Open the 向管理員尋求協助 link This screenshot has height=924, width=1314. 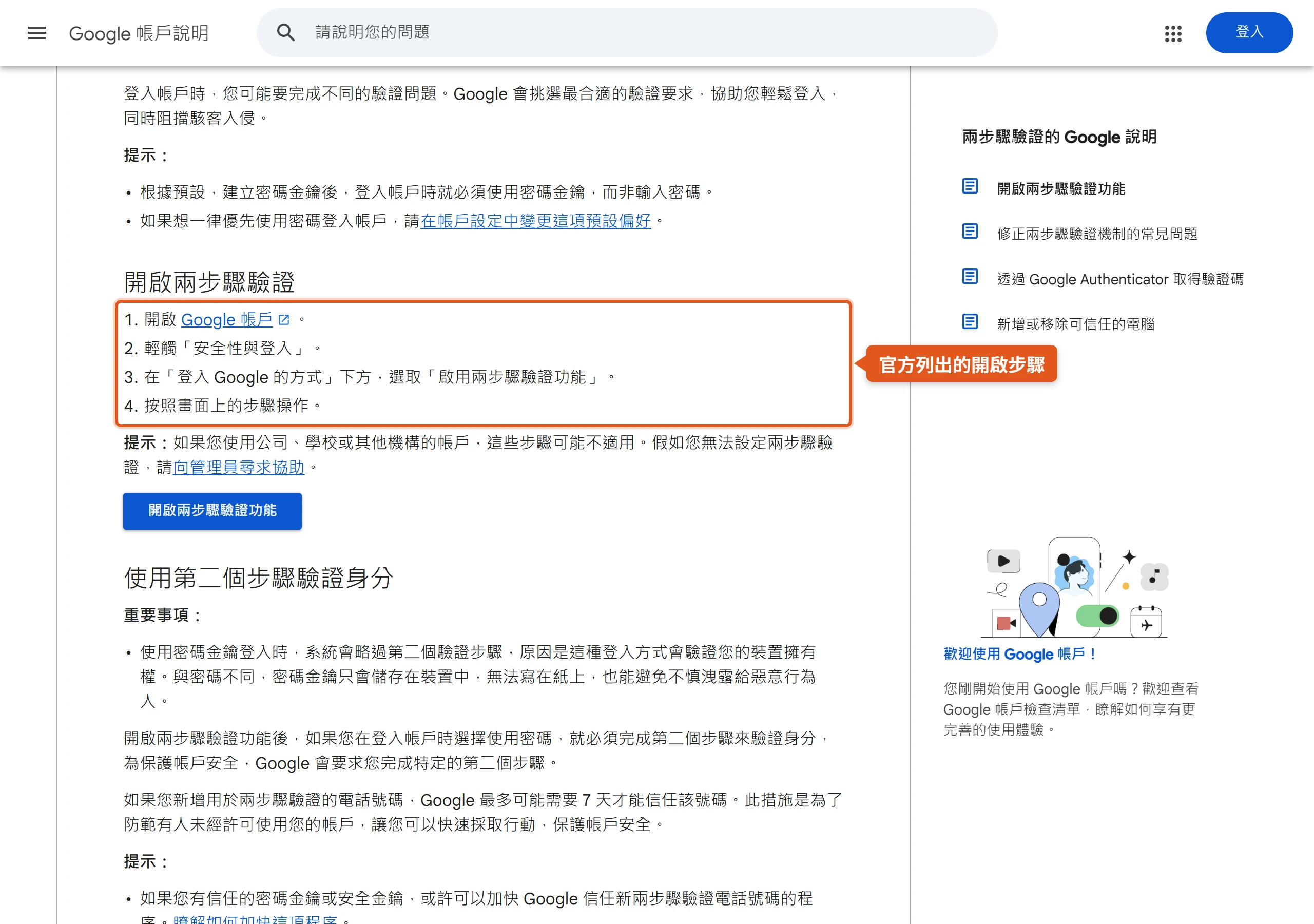coord(239,467)
